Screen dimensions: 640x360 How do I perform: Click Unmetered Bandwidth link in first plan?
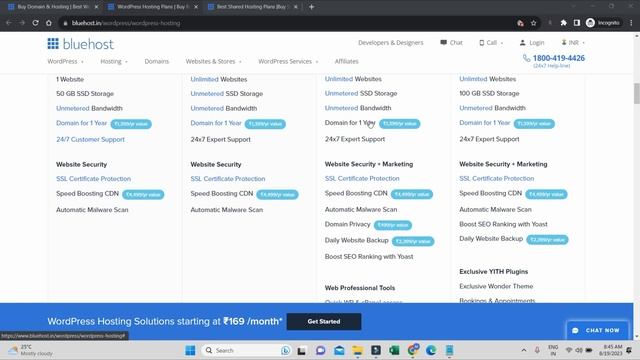(x=73, y=108)
